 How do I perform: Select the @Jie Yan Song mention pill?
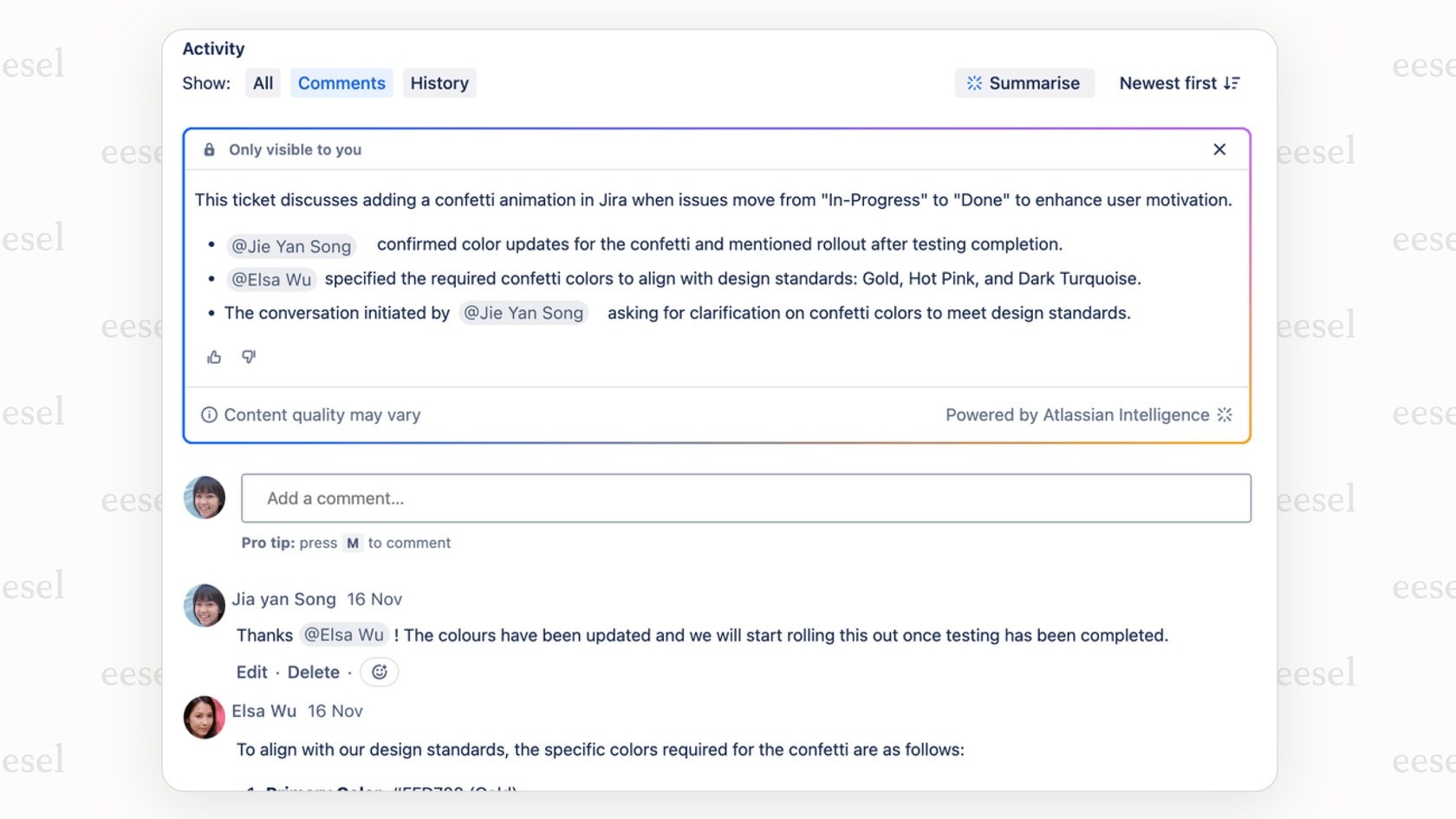291,245
